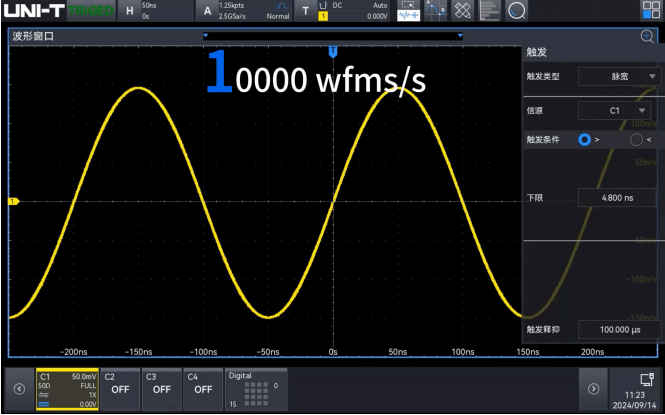Select the less-than trigger condition radio
The height and width of the screenshot is (415, 665).
pyautogui.click(x=636, y=140)
